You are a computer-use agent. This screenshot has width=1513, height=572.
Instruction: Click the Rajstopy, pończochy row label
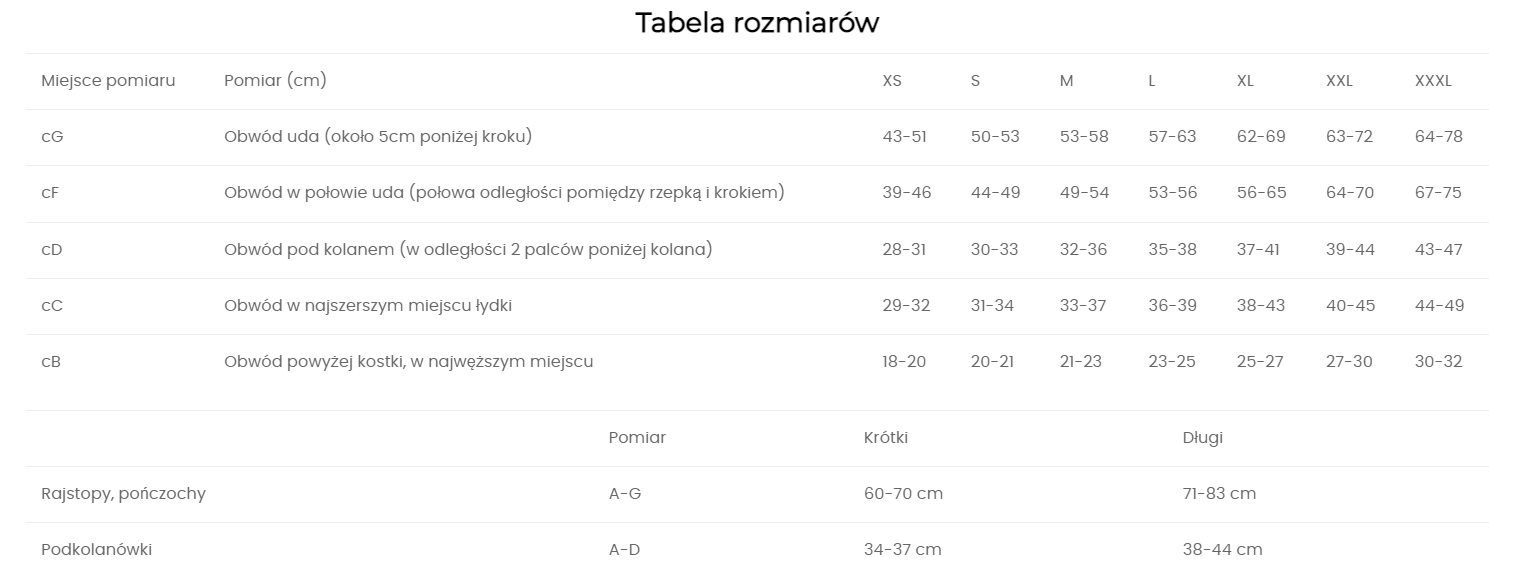[x=123, y=494]
